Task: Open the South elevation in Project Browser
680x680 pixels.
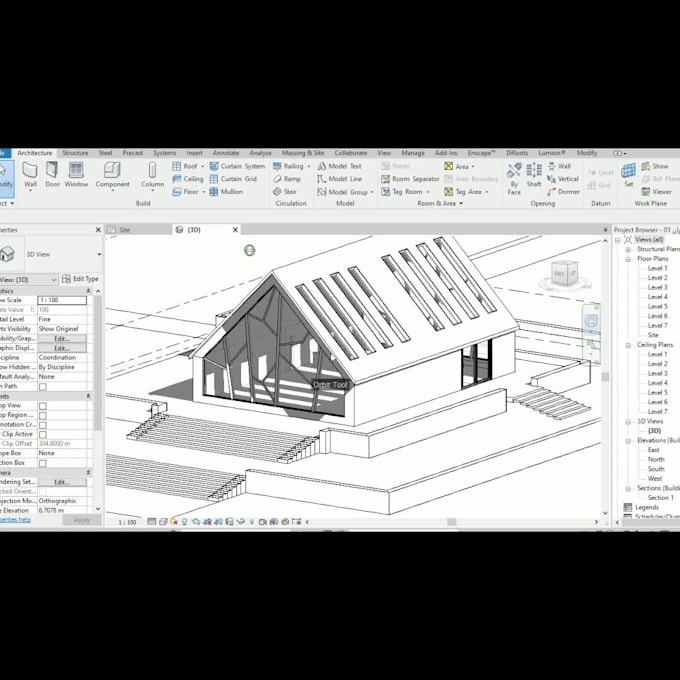Action: (656, 469)
